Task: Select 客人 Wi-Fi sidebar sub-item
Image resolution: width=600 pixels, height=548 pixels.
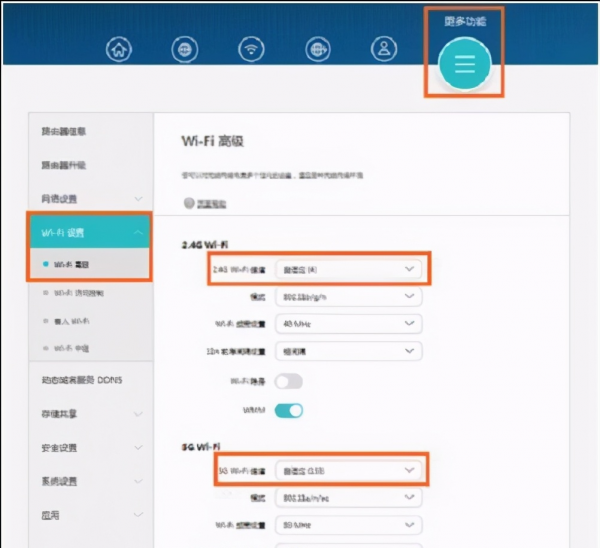Action: tap(72, 321)
